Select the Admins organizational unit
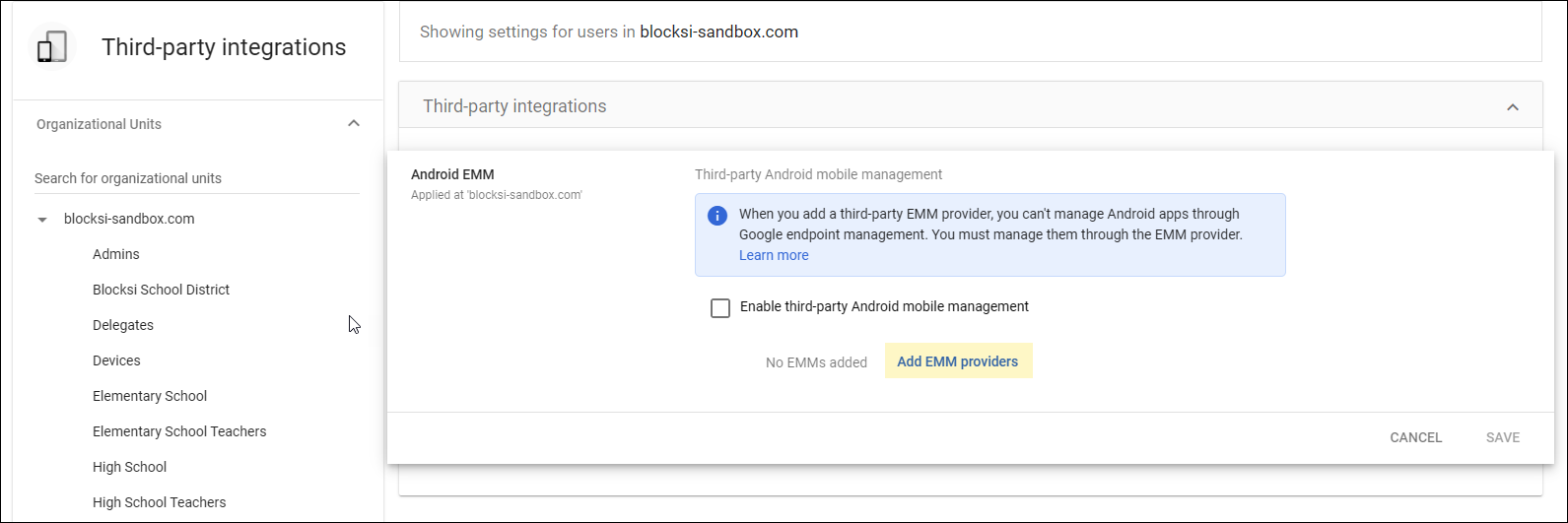The width and height of the screenshot is (1568, 523). click(116, 254)
